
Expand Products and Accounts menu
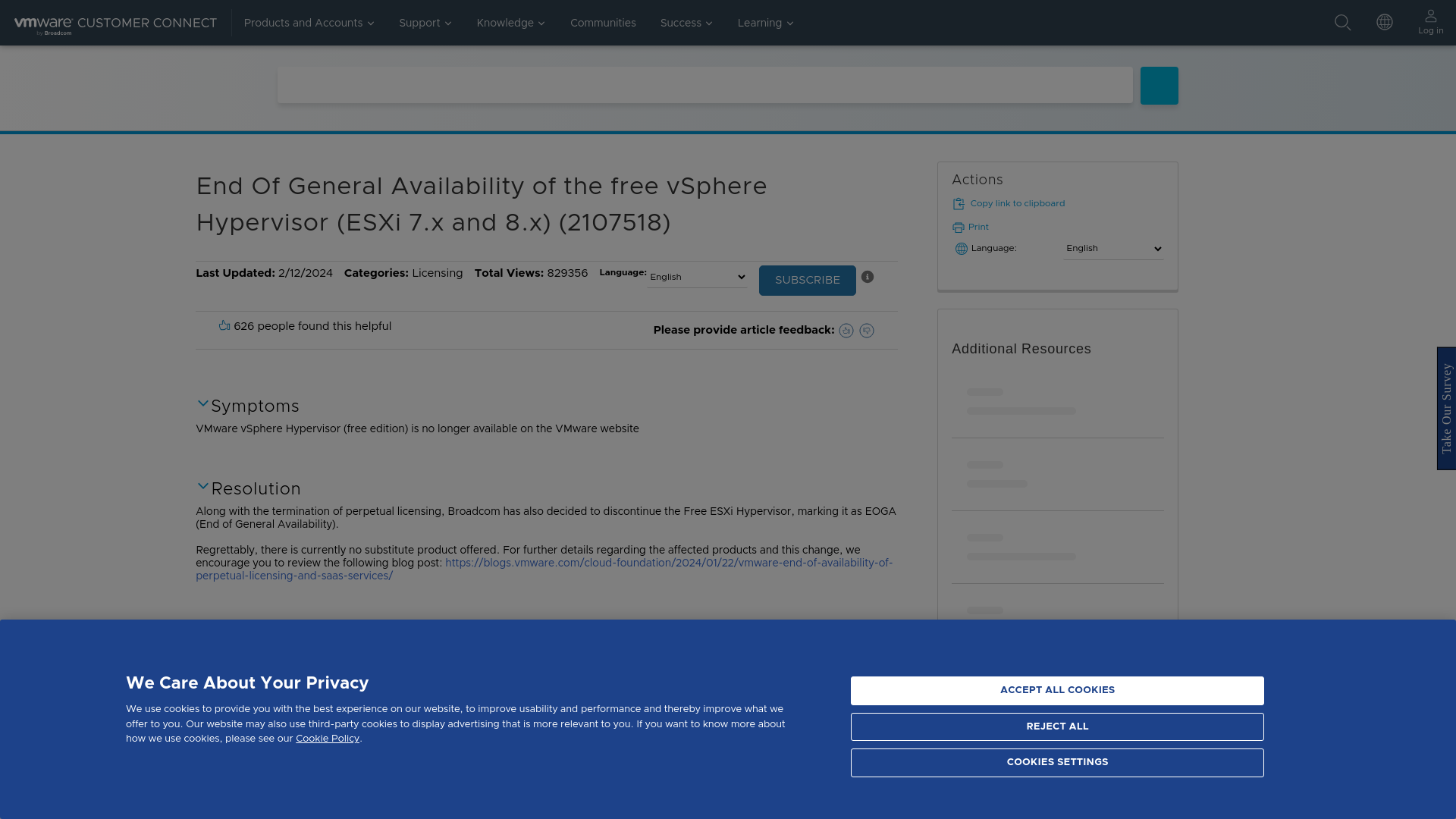[309, 23]
